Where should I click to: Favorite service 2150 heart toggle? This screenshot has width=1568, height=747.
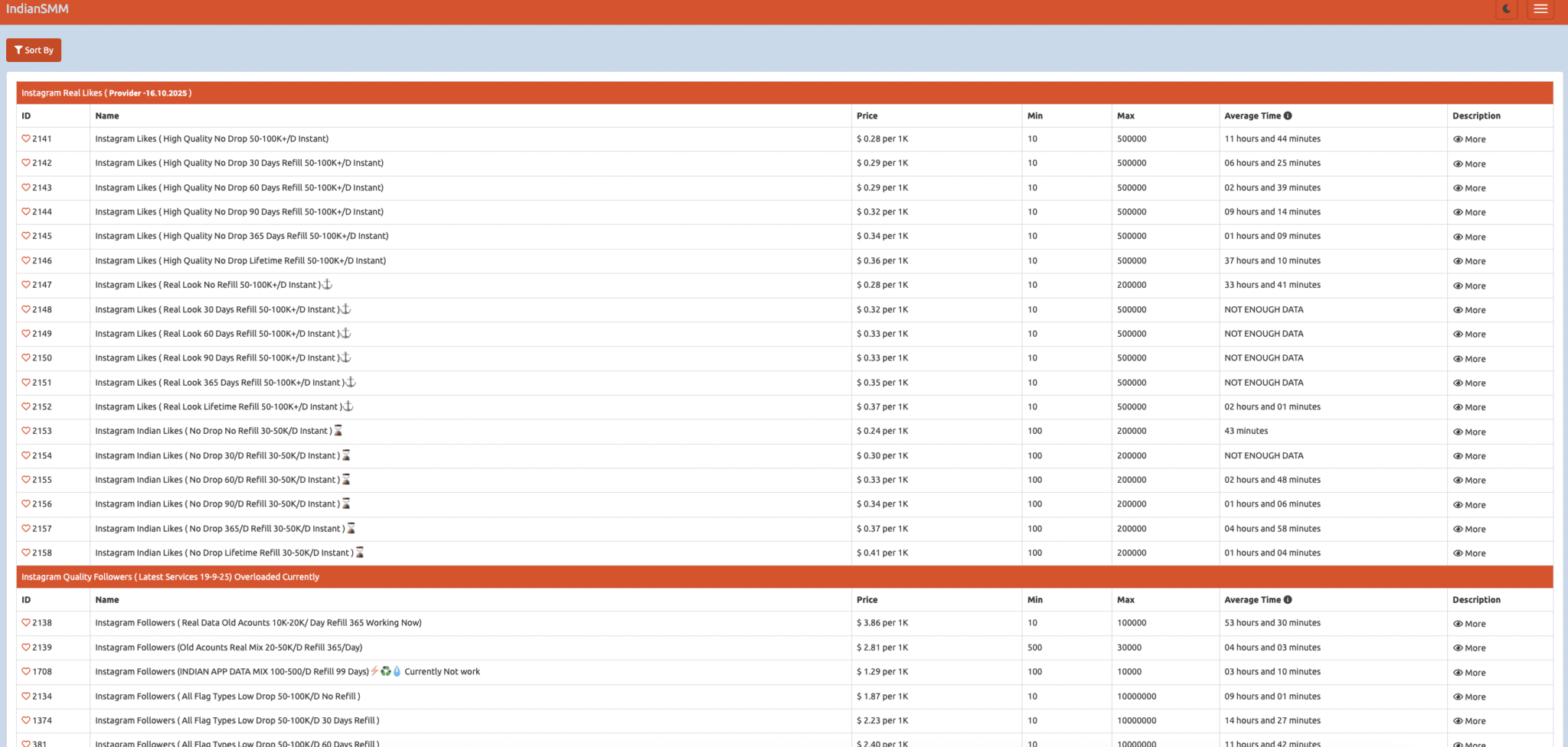(x=26, y=358)
